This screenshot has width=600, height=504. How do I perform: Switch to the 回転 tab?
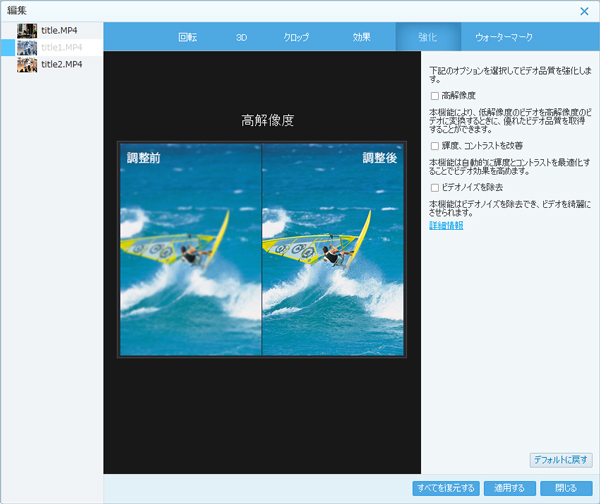coord(188,37)
